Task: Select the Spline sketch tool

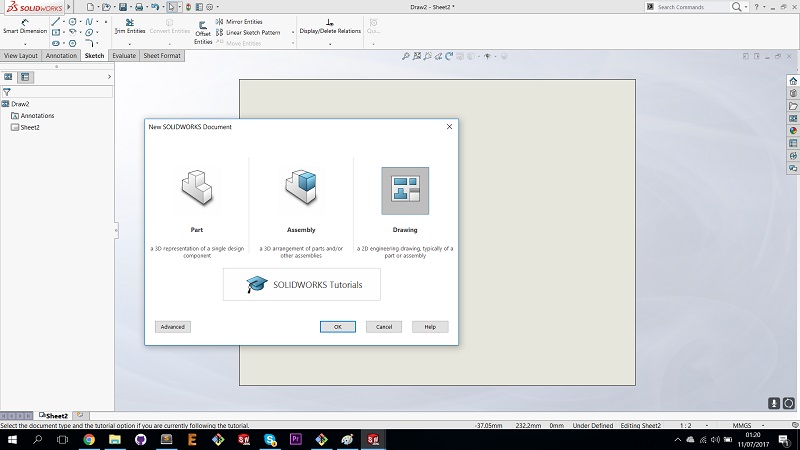Action: tap(89, 21)
